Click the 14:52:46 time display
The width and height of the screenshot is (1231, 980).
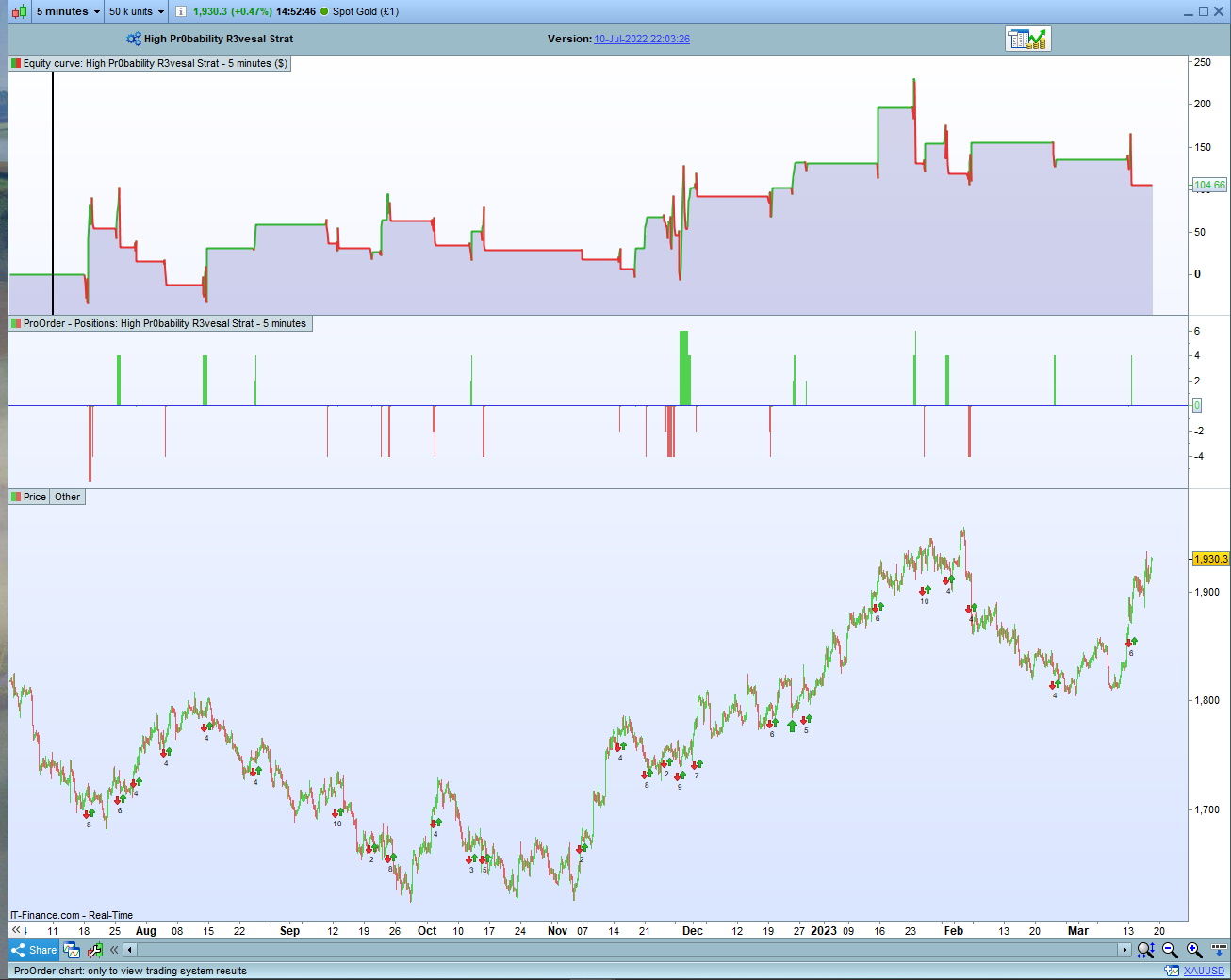coord(296,11)
